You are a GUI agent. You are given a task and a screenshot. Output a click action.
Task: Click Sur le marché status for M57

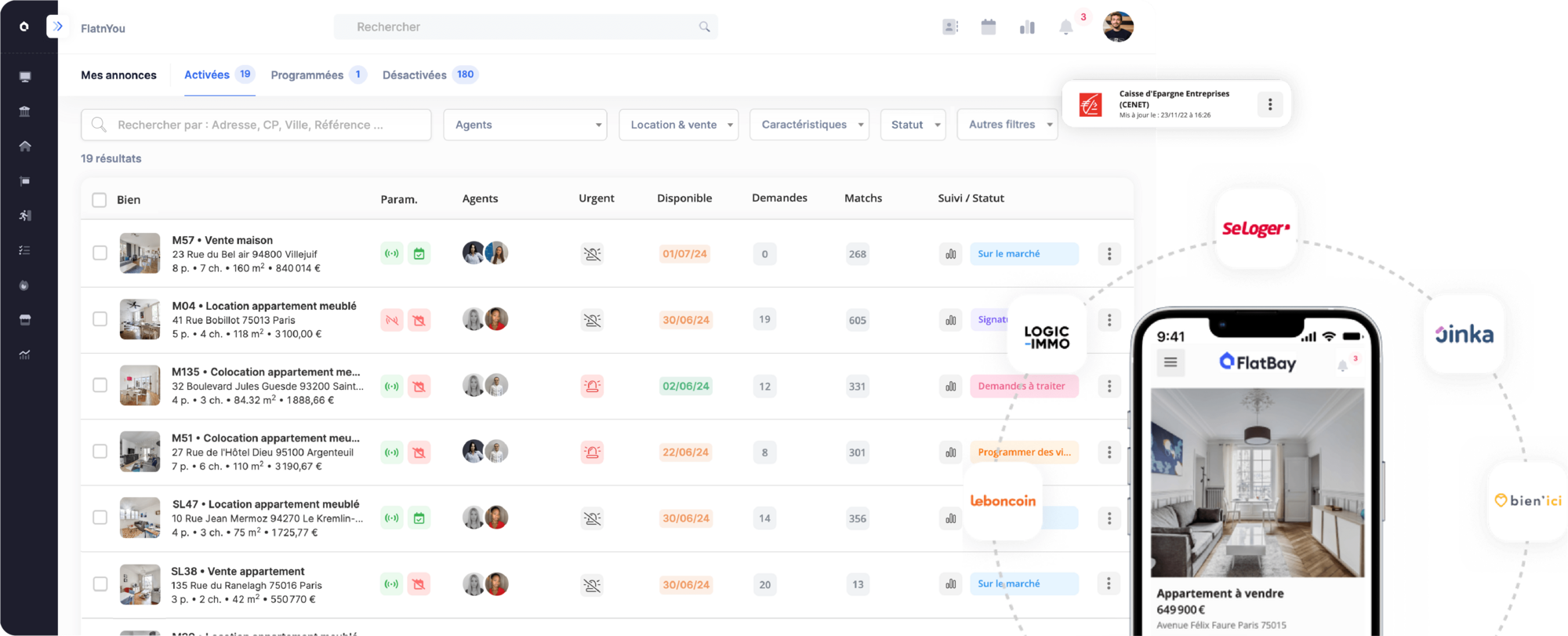(x=1023, y=254)
